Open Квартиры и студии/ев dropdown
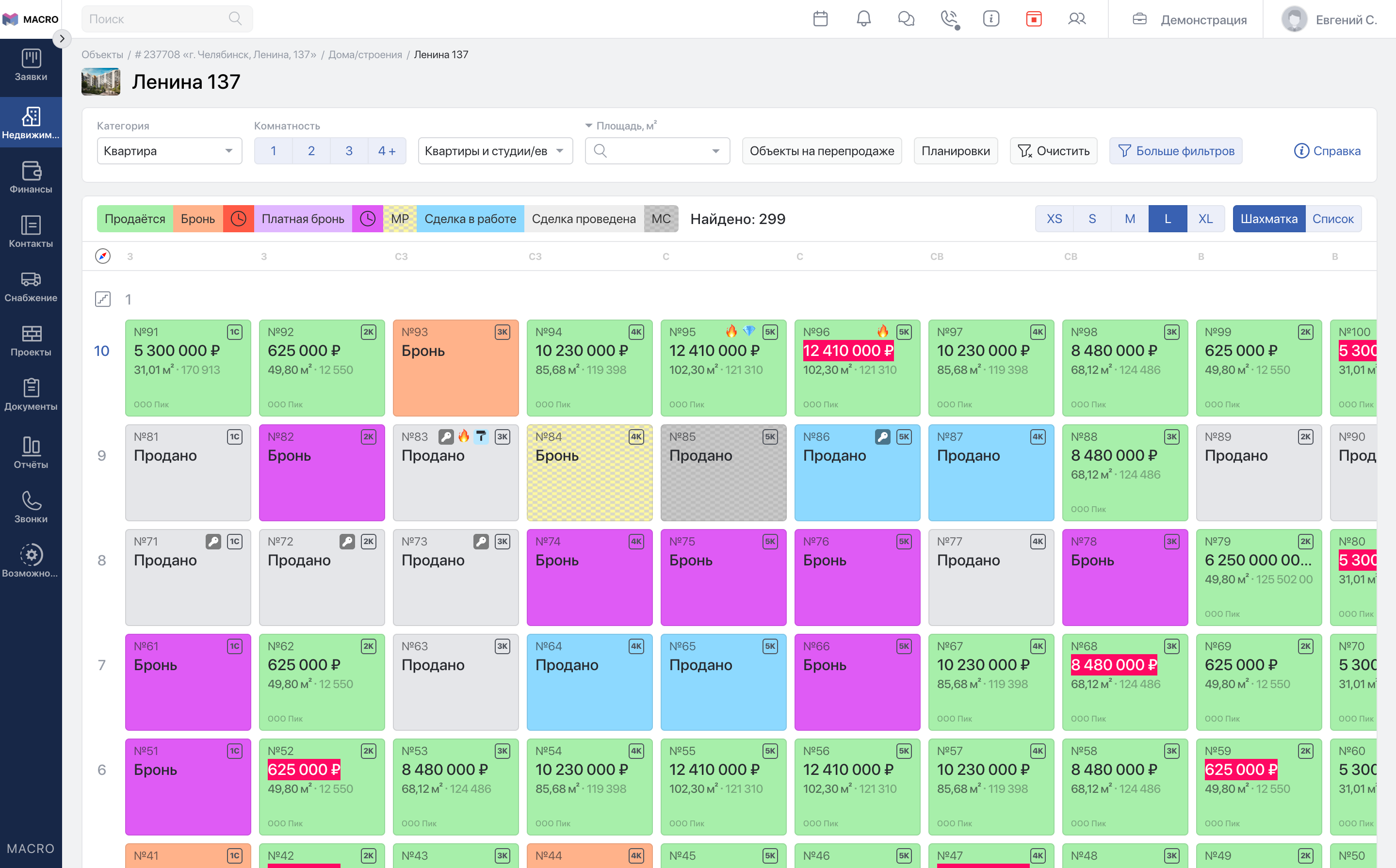The width and height of the screenshot is (1396, 868). tap(496, 151)
